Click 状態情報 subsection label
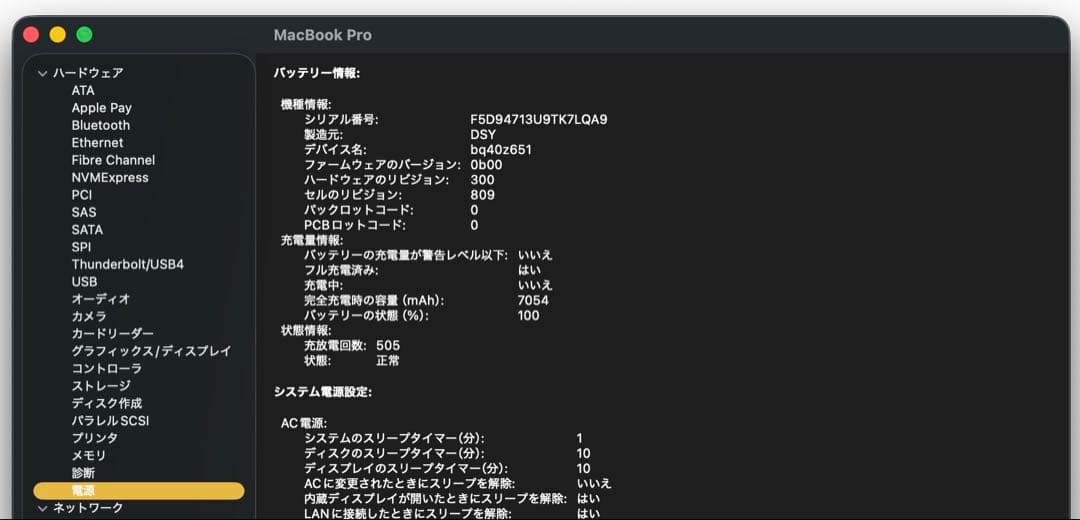Image resolution: width=1080 pixels, height=520 pixels. 307,331
